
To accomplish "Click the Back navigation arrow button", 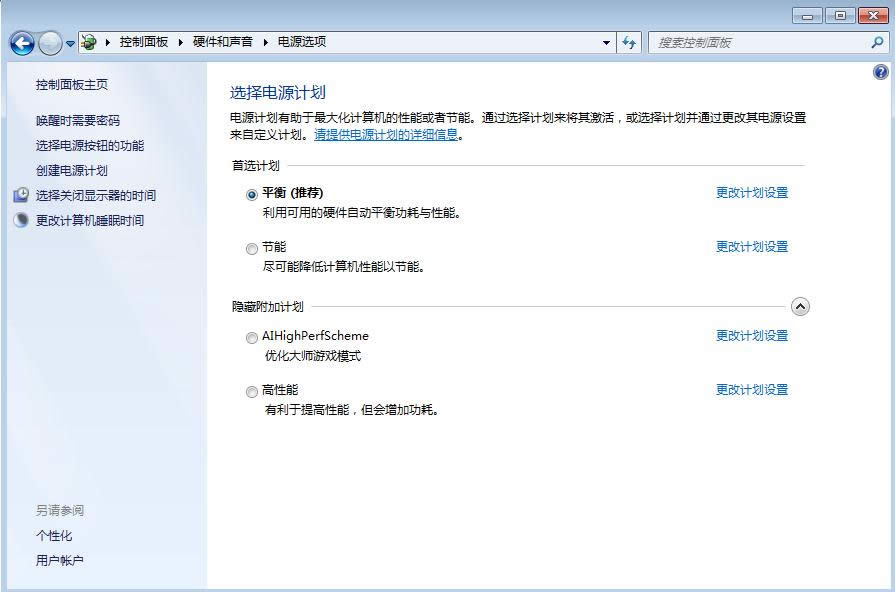I will 22,43.
